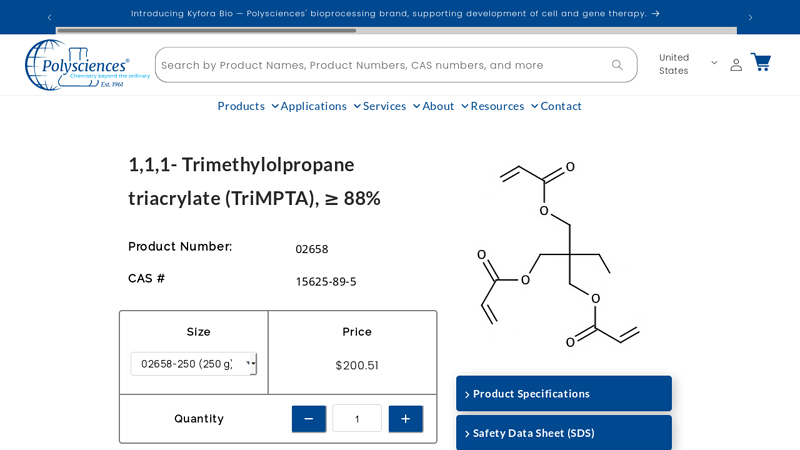The height and width of the screenshot is (450, 800).
Task: Click the price $200.51
Action: coord(357,365)
